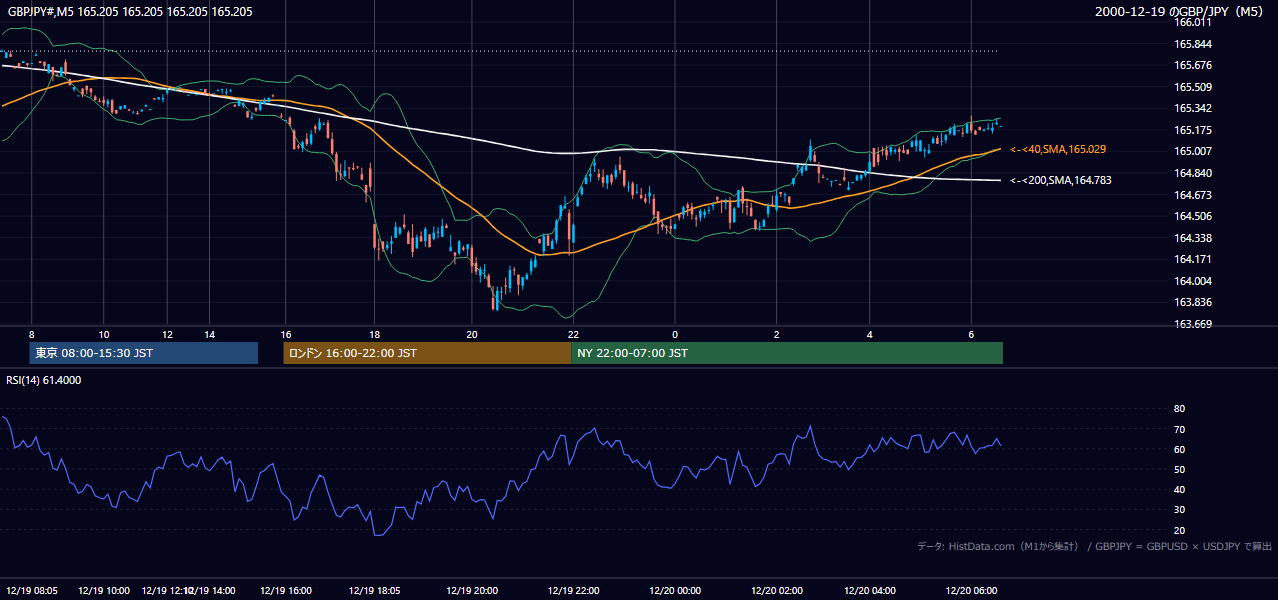1278x600 pixels.
Task: Click the 12/19 20:00 date label
Action: (x=472, y=591)
